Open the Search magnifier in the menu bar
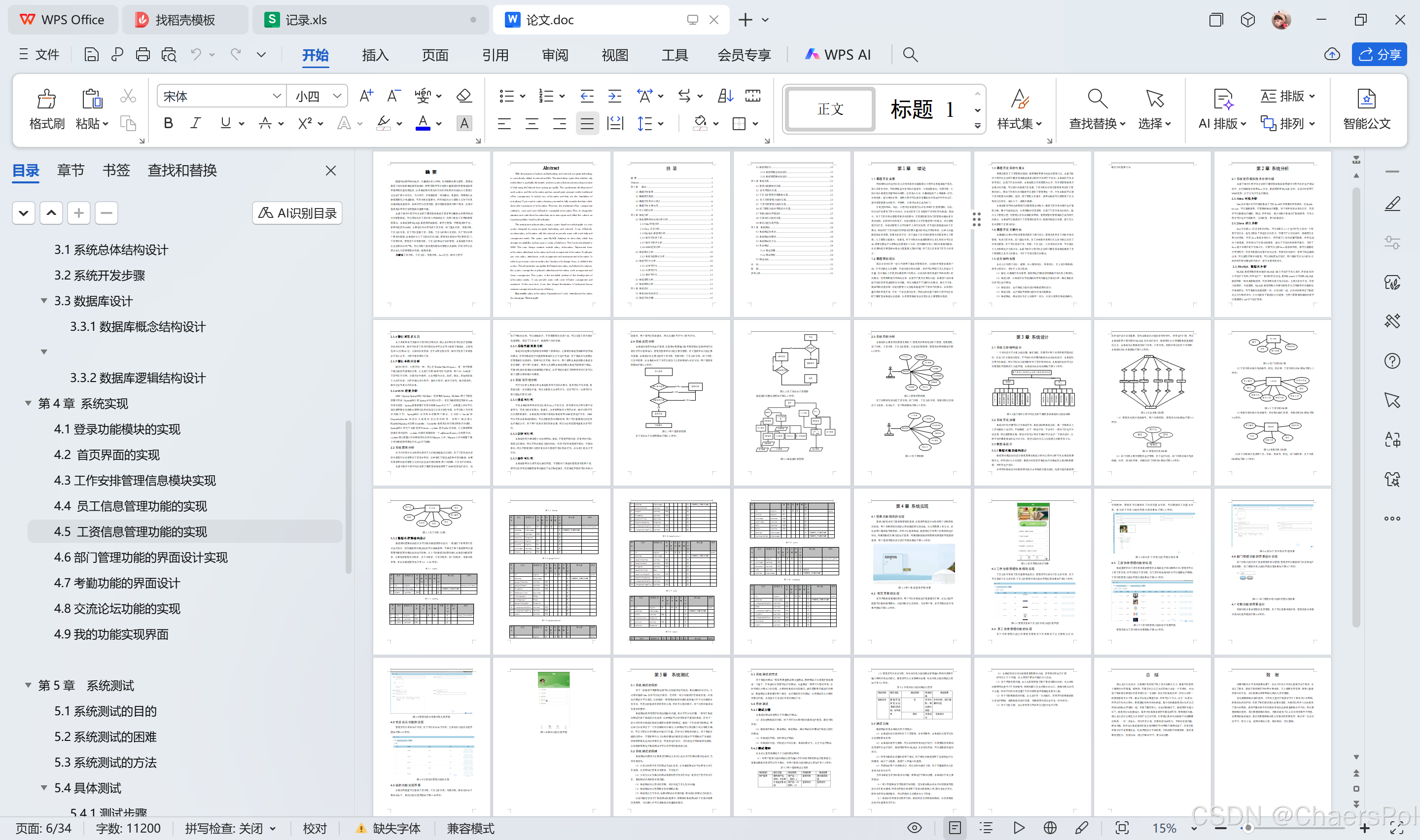Viewport: 1420px width, 840px height. (910, 54)
